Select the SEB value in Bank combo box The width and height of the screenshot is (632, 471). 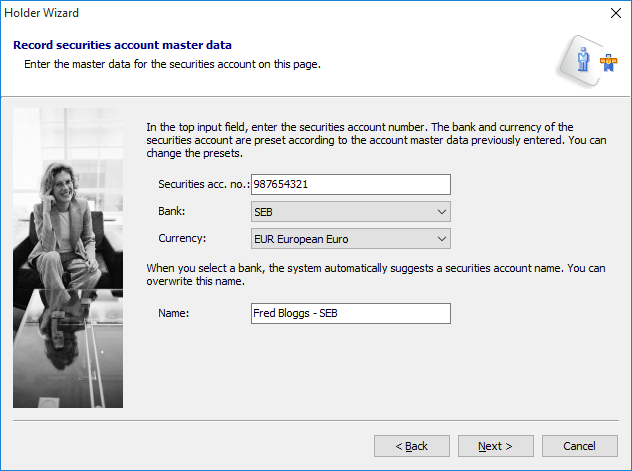coord(340,212)
